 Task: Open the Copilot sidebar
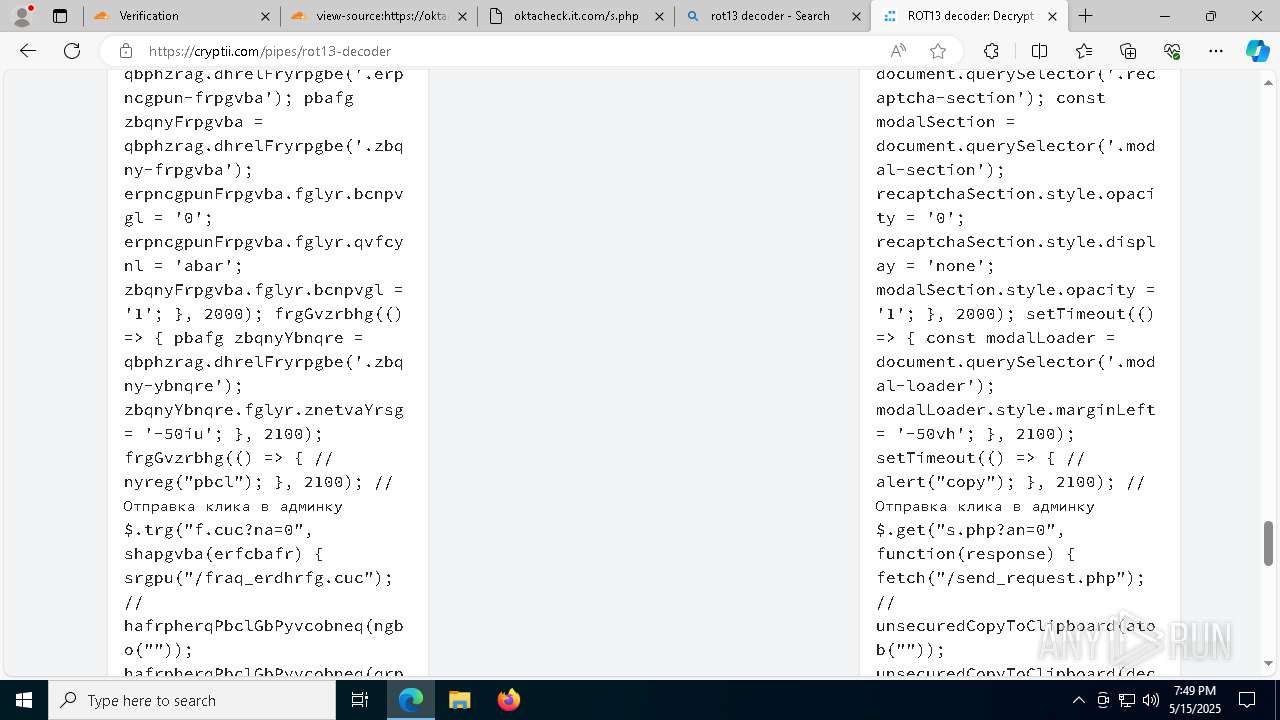1258,51
